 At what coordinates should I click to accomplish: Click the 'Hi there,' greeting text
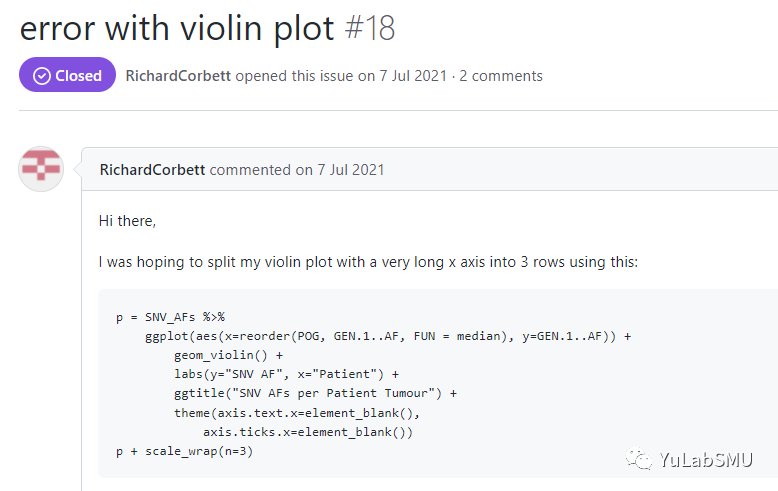127,220
